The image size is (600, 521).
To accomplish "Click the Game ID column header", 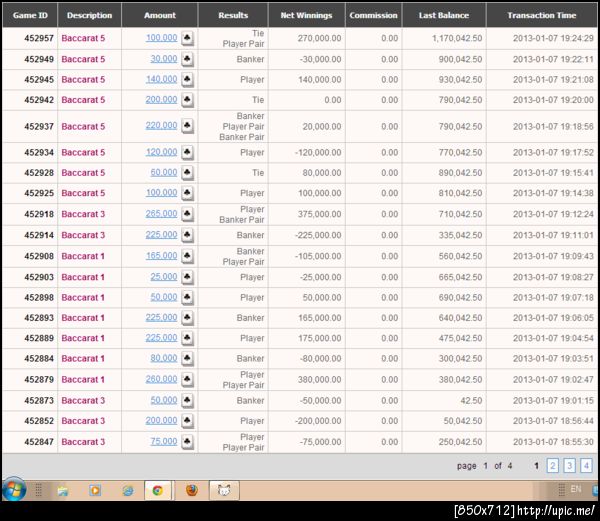I will tap(30, 15).
